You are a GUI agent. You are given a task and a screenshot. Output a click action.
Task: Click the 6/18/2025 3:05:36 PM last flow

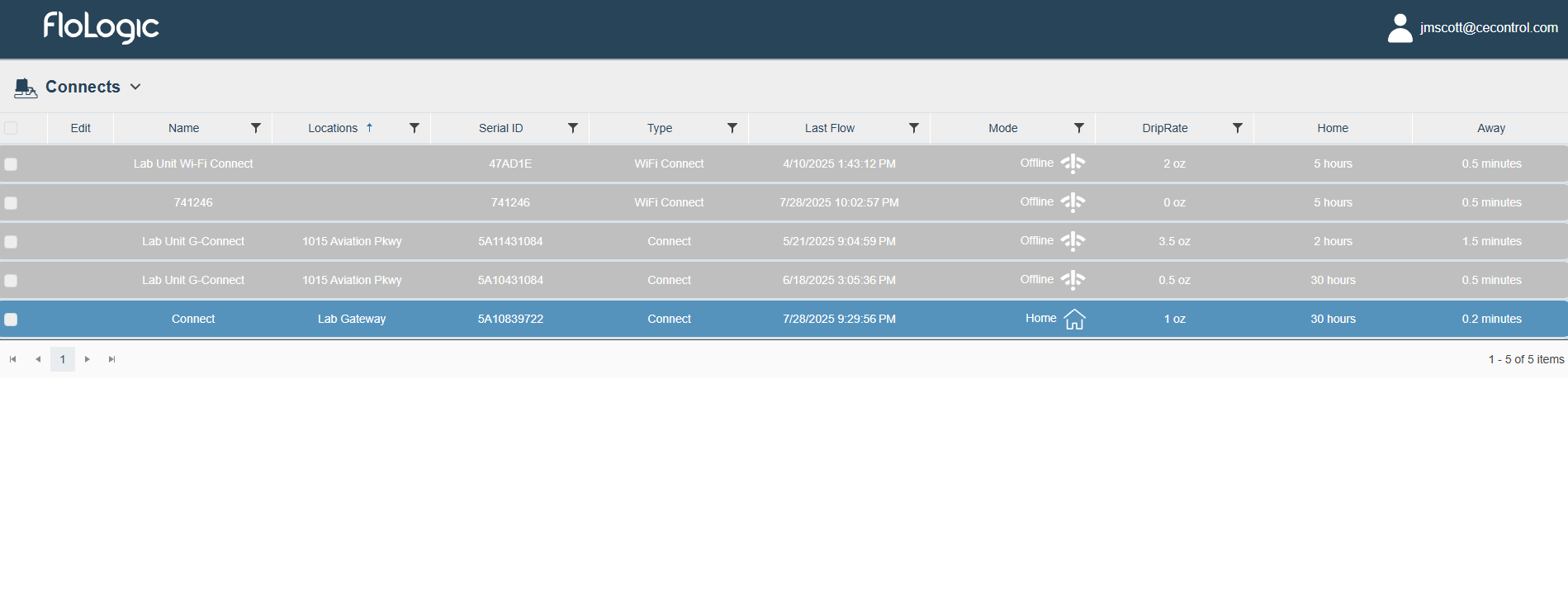839,280
